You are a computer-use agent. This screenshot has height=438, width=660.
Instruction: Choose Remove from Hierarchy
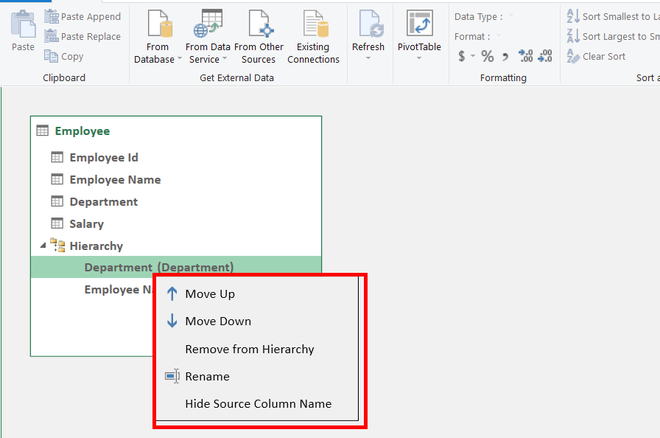[x=249, y=349]
